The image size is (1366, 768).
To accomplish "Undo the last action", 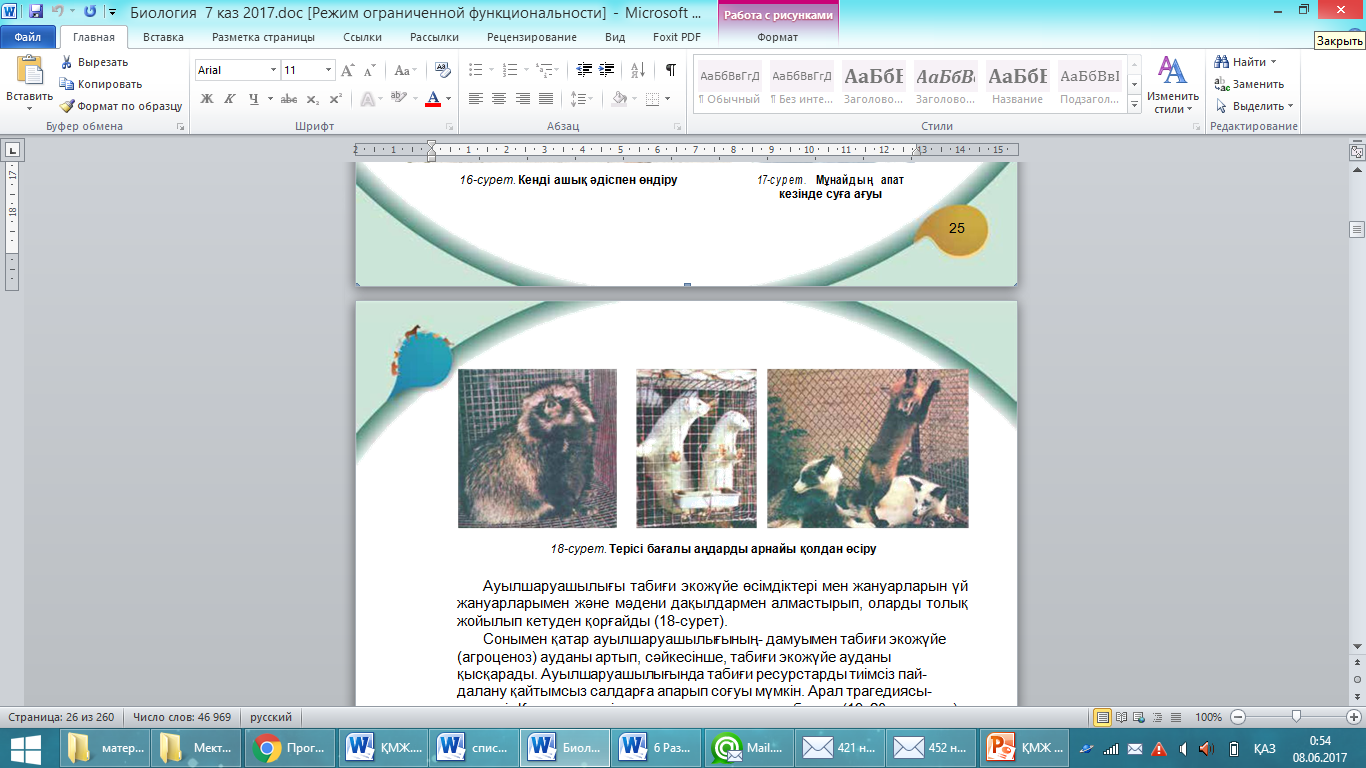I will pyautogui.click(x=57, y=12).
